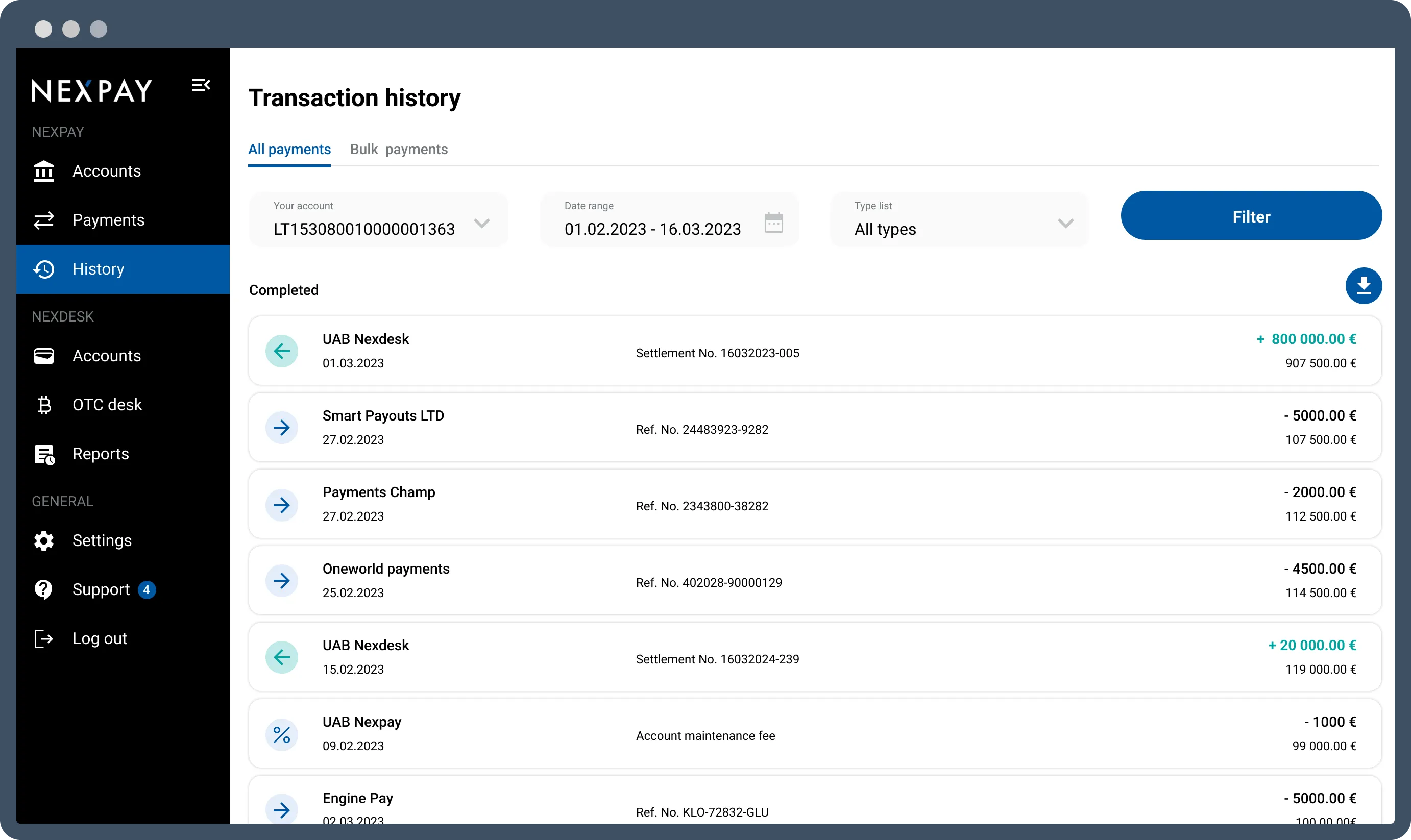Open the OTC desk menu item
Image resolution: width=1411 pixels, height=840 pixels.
(123, 405)
